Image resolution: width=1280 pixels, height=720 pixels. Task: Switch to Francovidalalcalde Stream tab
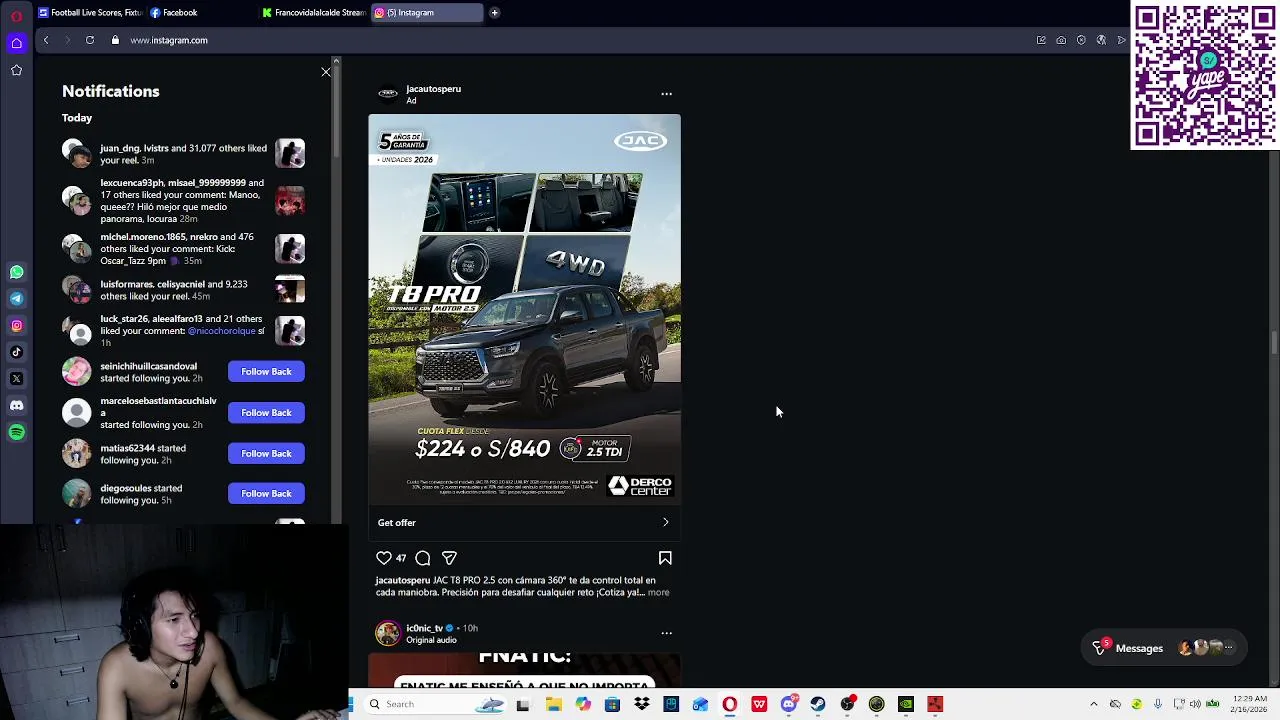tap(315, 13)
